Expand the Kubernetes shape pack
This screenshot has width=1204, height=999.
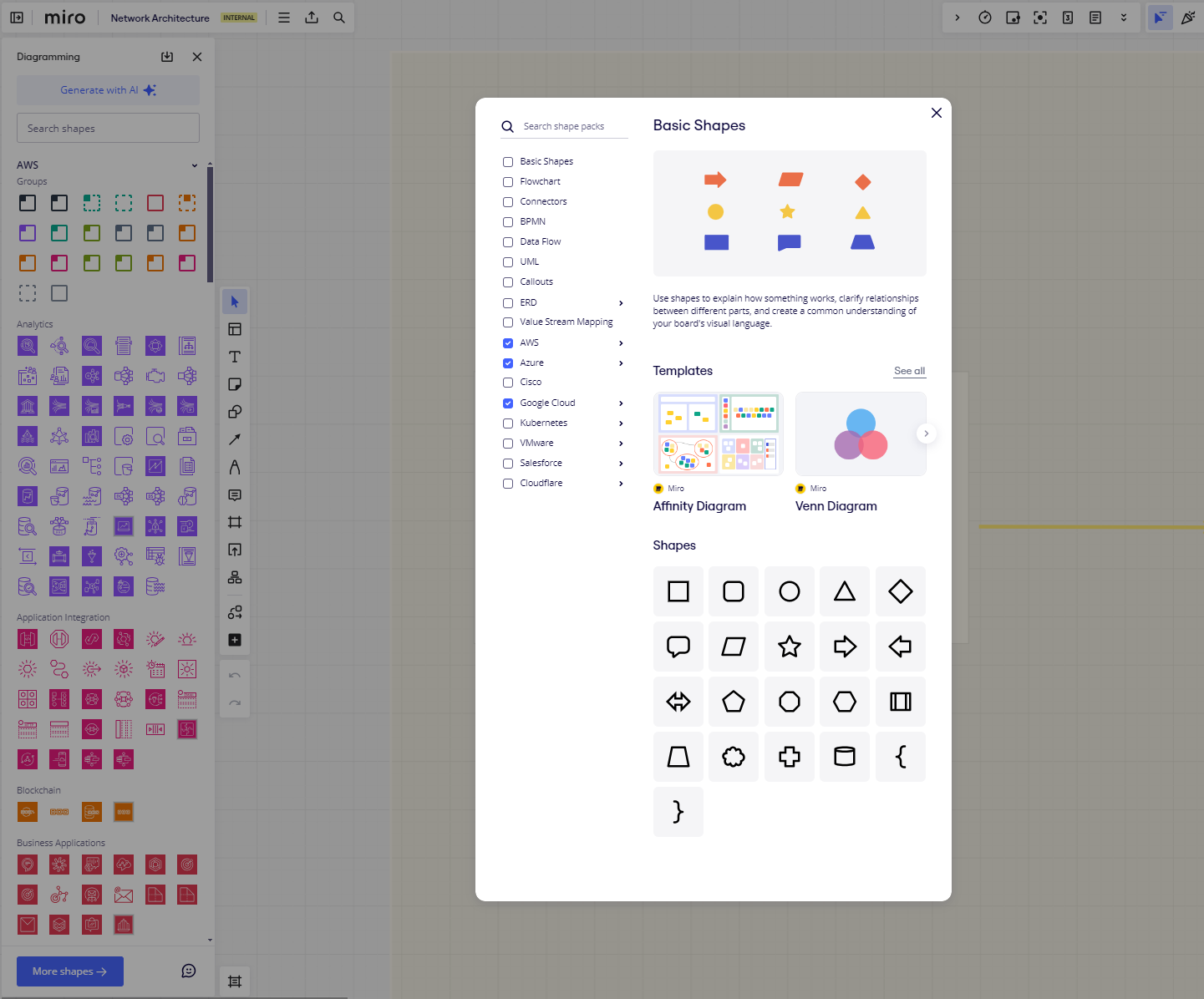tap(620, 423)
